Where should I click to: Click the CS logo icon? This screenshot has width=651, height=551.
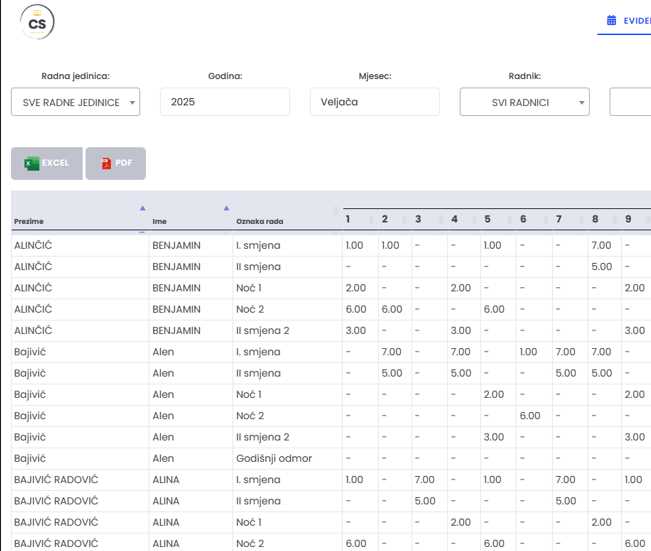[x=38, y=21]
